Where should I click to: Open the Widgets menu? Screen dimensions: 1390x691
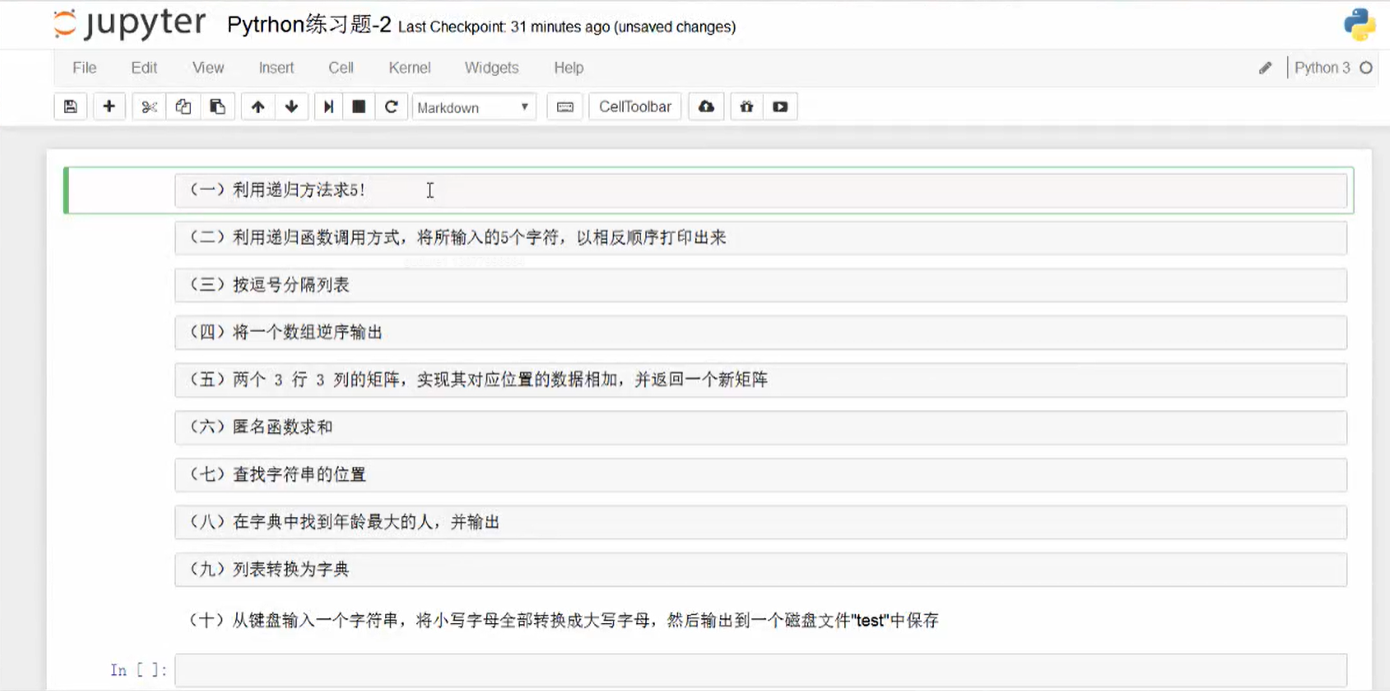point(492,68)
